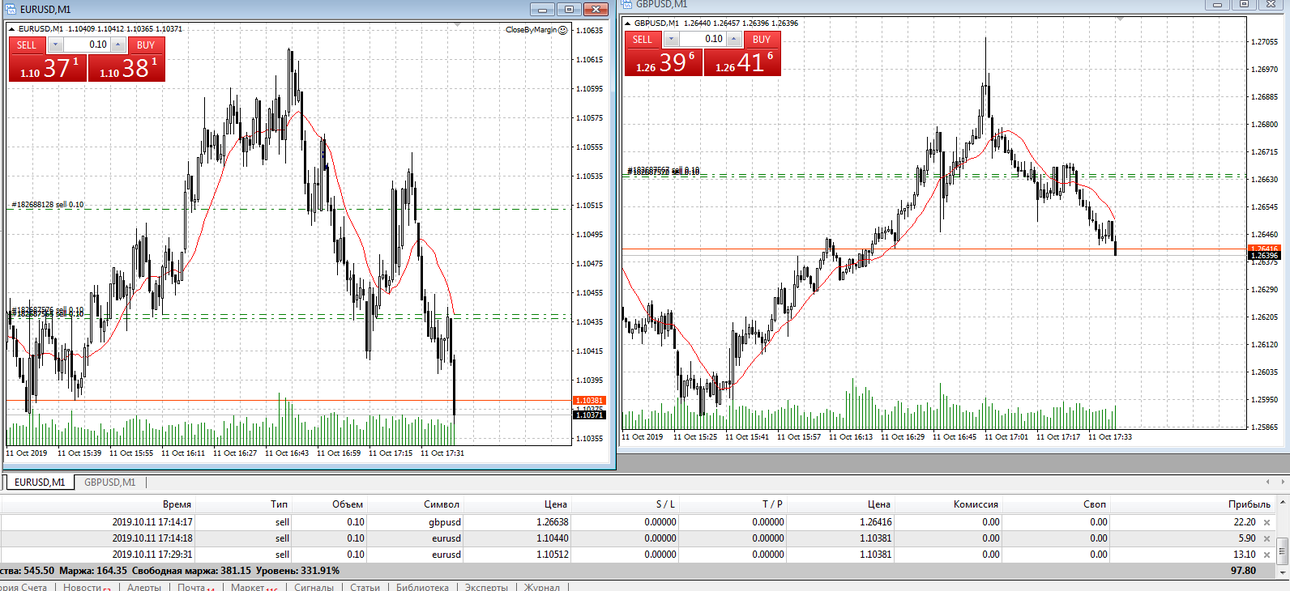Open the Сигналы terminal tab
1290x591 pixels.
click(314, 587)
